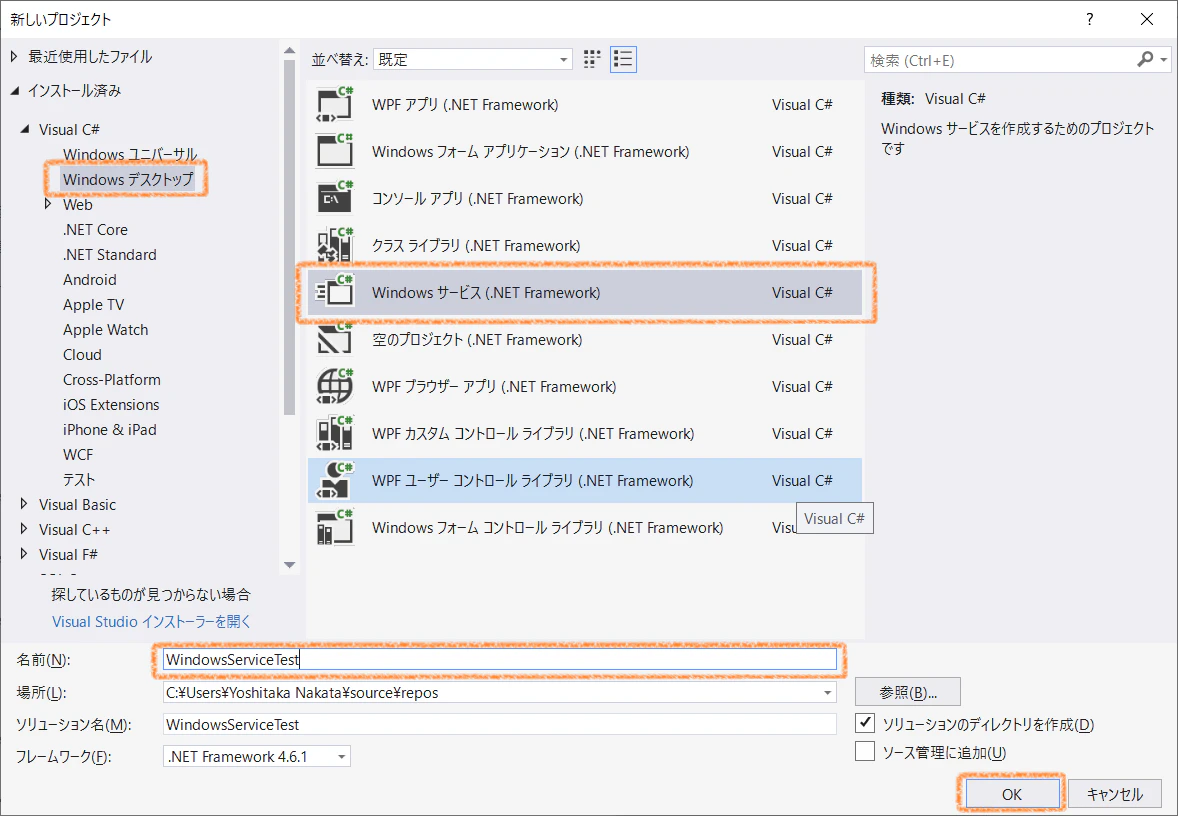Select the Windows フォーム アプリケーション template icon

click(x=334, y=151)
